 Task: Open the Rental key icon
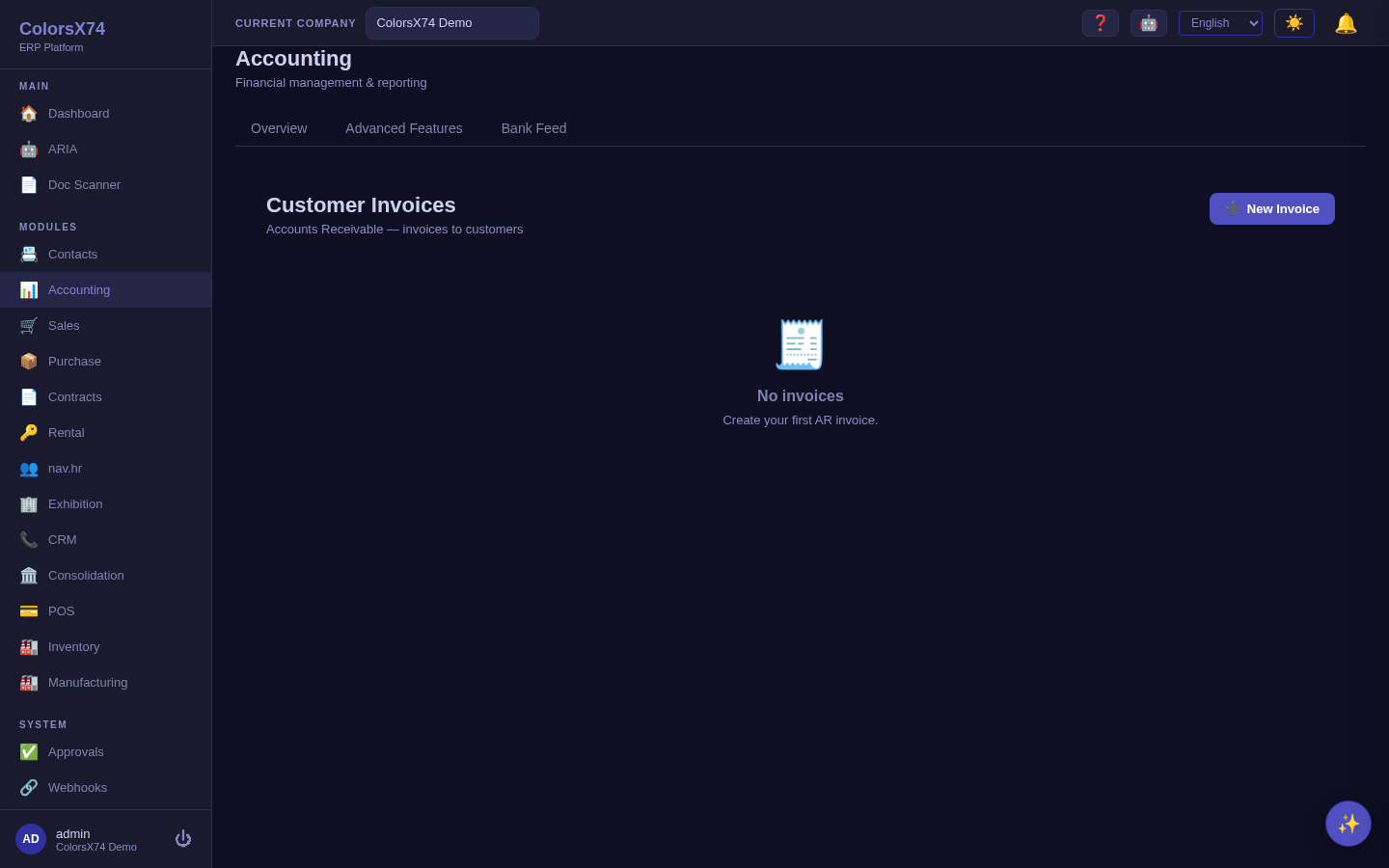click(29, 433)
